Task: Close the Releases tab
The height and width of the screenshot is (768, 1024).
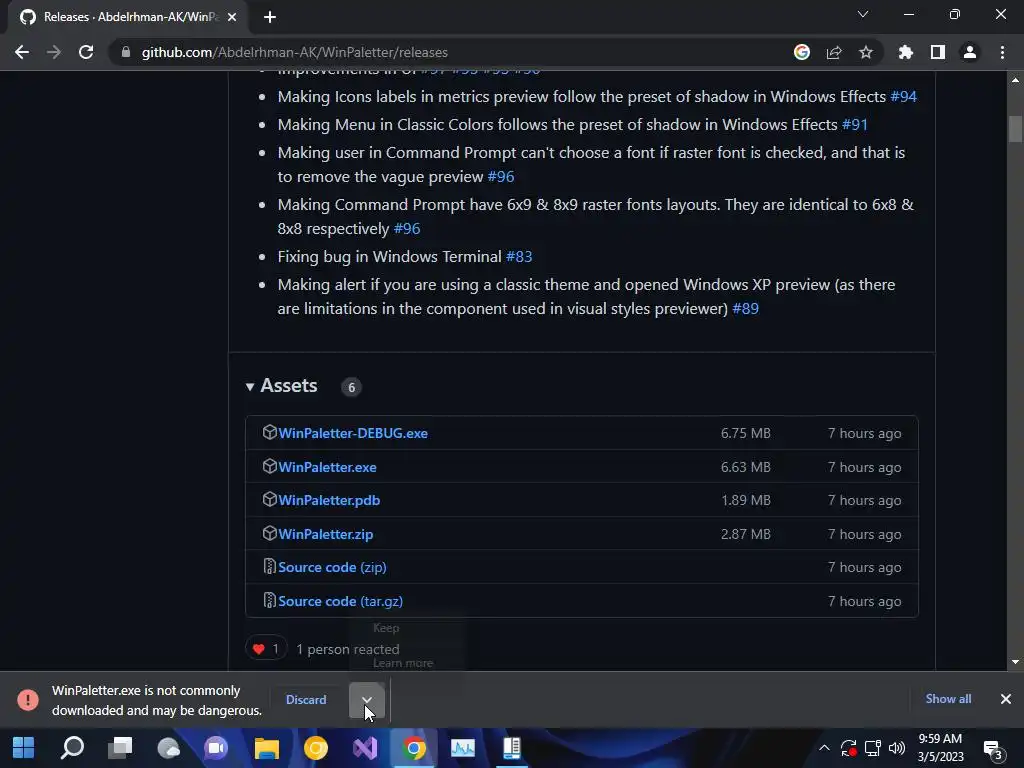Action: tap(232, 17)
